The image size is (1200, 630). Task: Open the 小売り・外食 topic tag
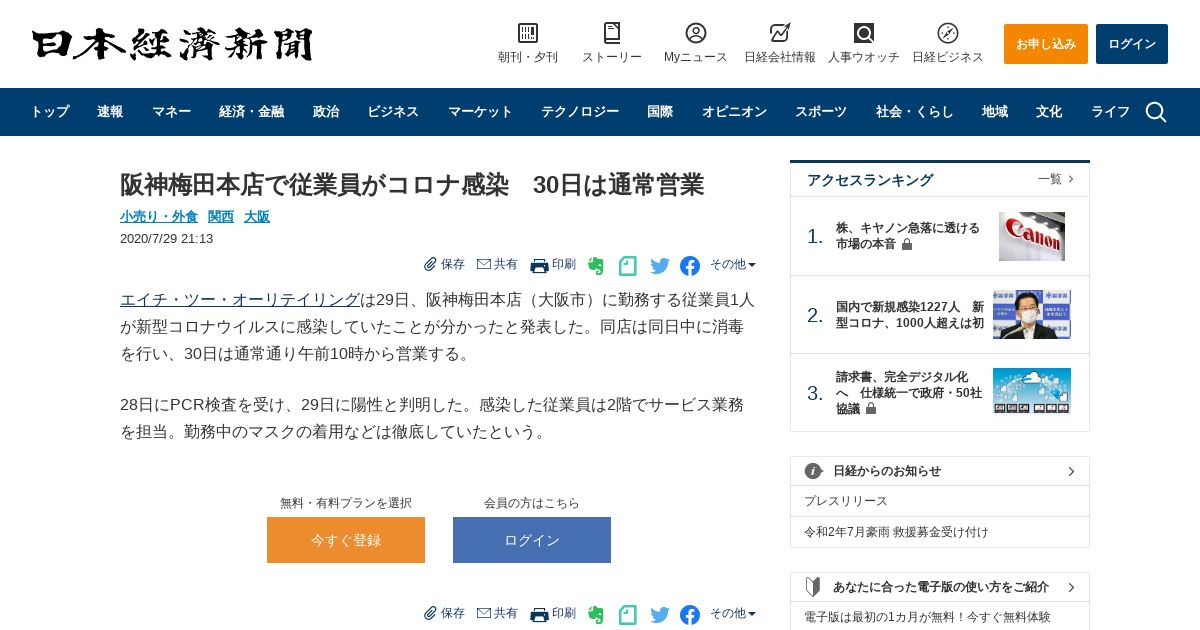159,216
